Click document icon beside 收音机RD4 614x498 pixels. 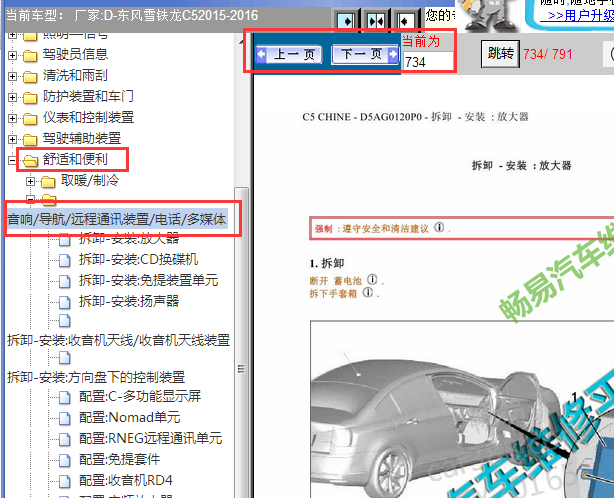pyautogui.click(x=65, y=482)
